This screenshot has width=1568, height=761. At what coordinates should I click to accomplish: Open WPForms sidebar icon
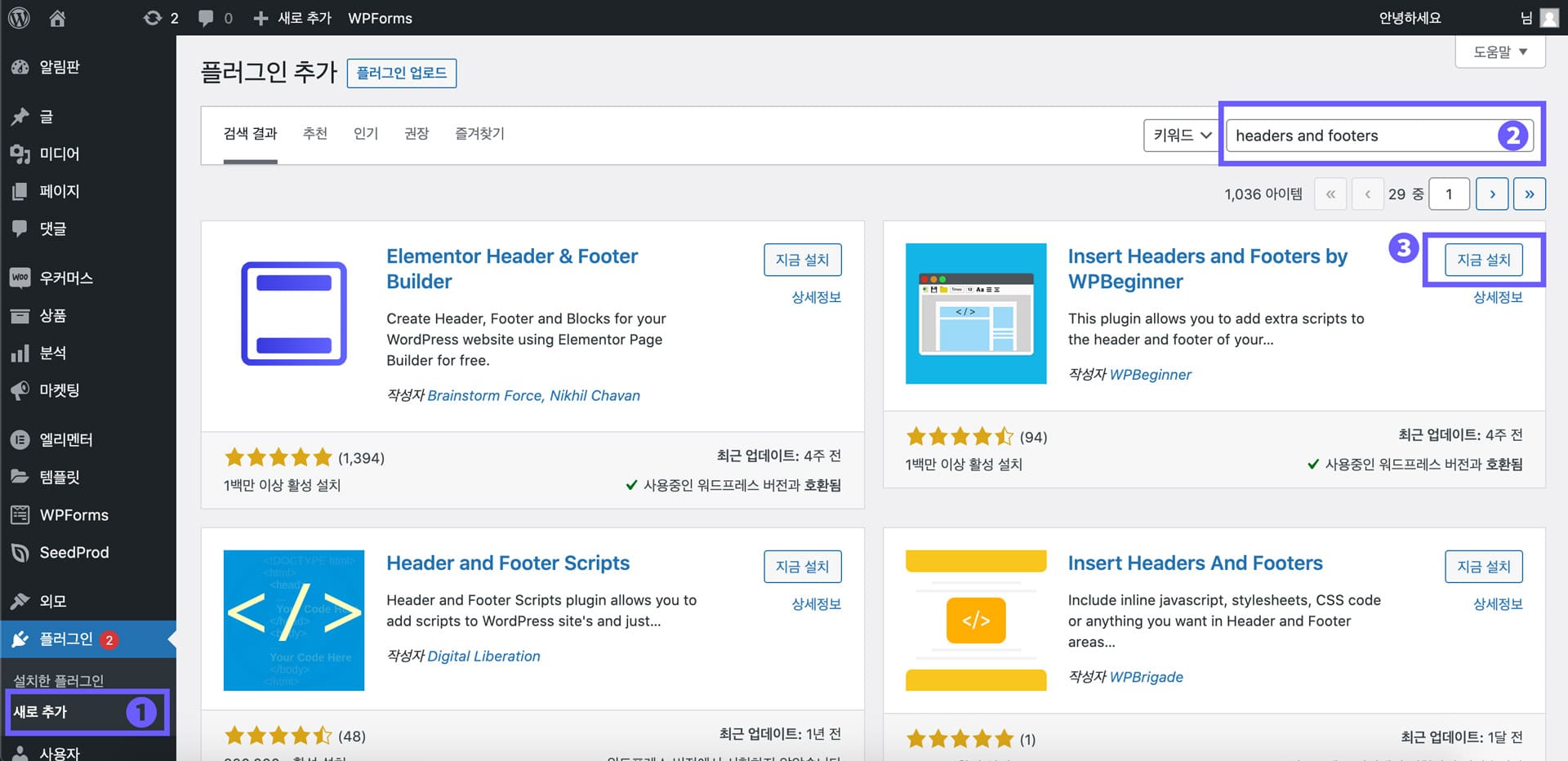point(20,514)
